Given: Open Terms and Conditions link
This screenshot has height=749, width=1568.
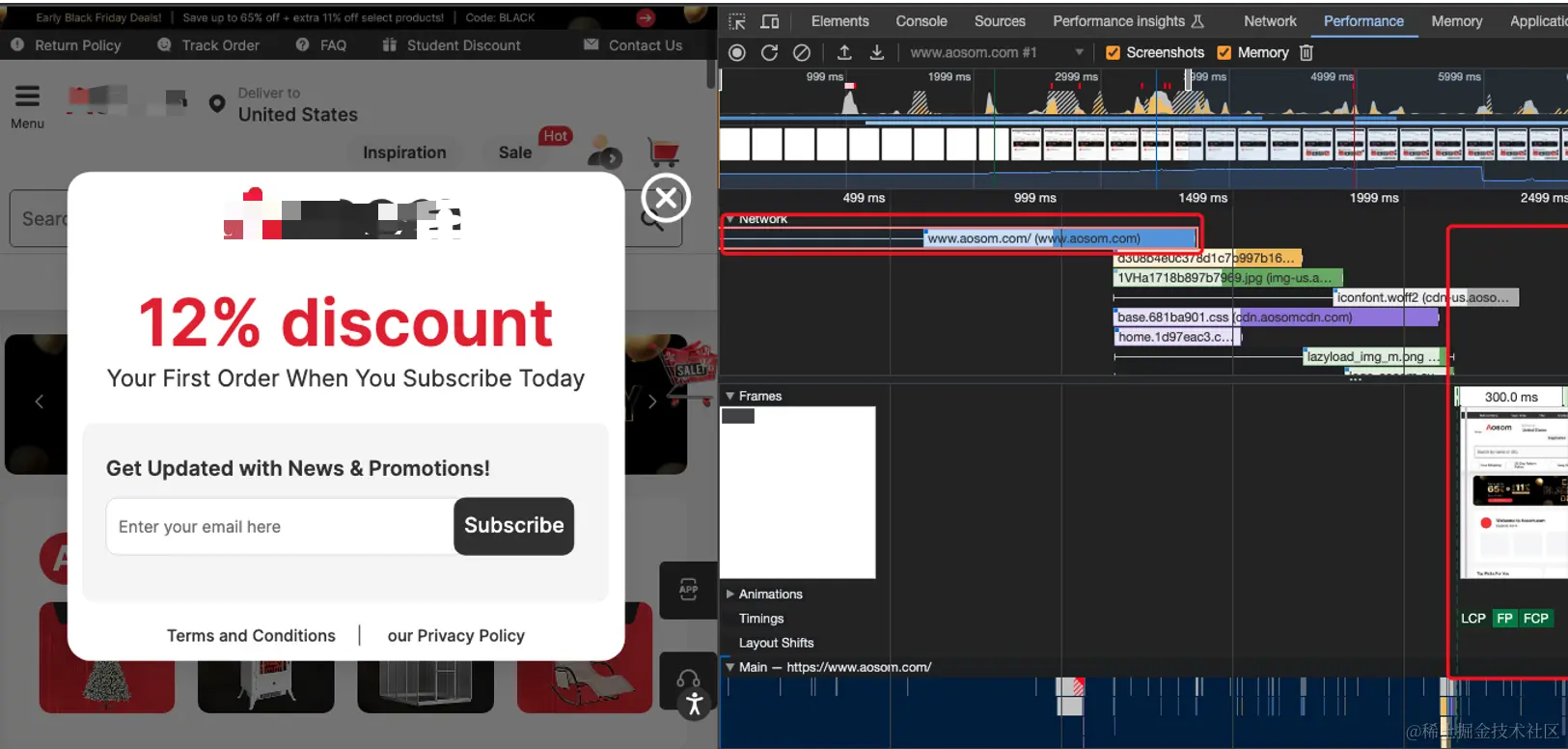Looking at the screenshot, I should click(x=251, y=636).
